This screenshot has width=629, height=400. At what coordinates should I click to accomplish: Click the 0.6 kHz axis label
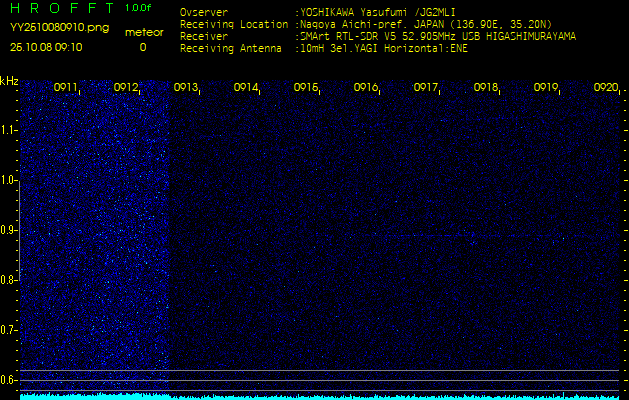click(x=8, y=380)
